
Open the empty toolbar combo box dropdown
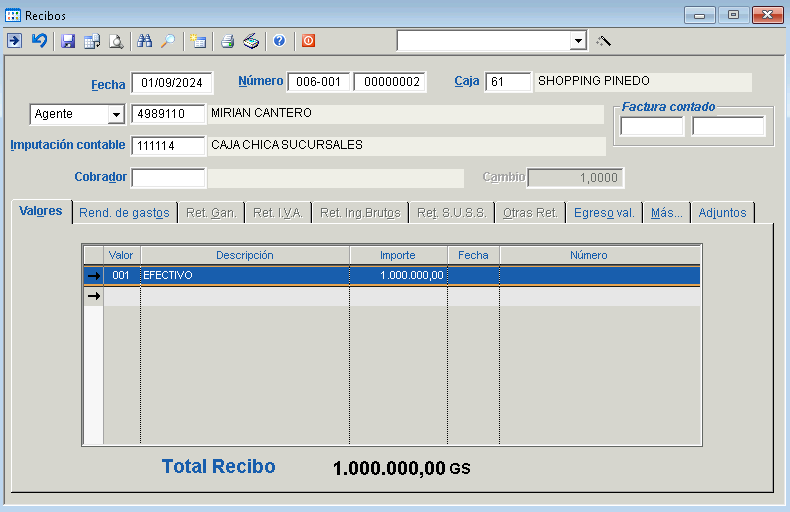click(x=578, y=41)
